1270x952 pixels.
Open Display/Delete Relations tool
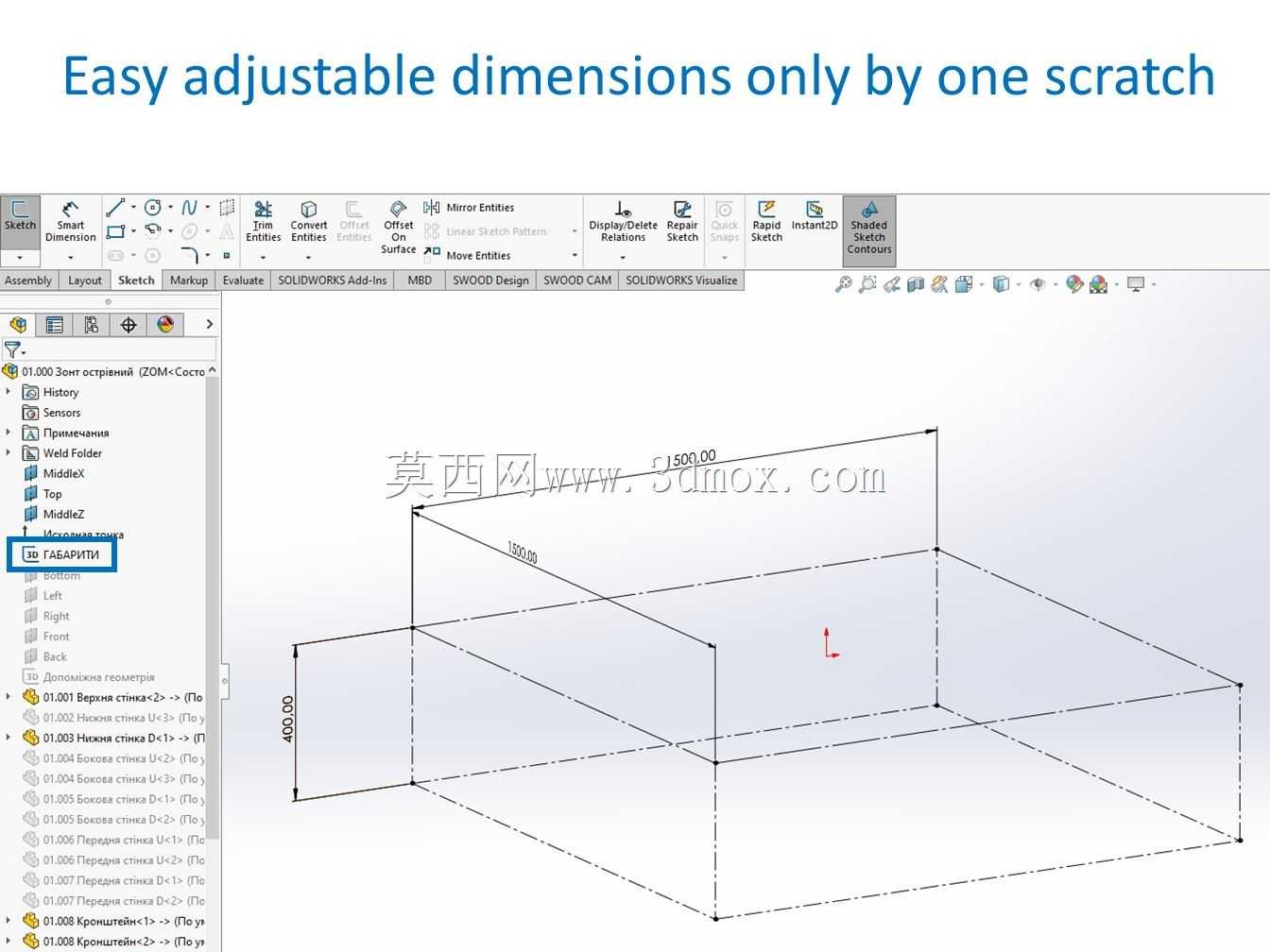point(623,221)
